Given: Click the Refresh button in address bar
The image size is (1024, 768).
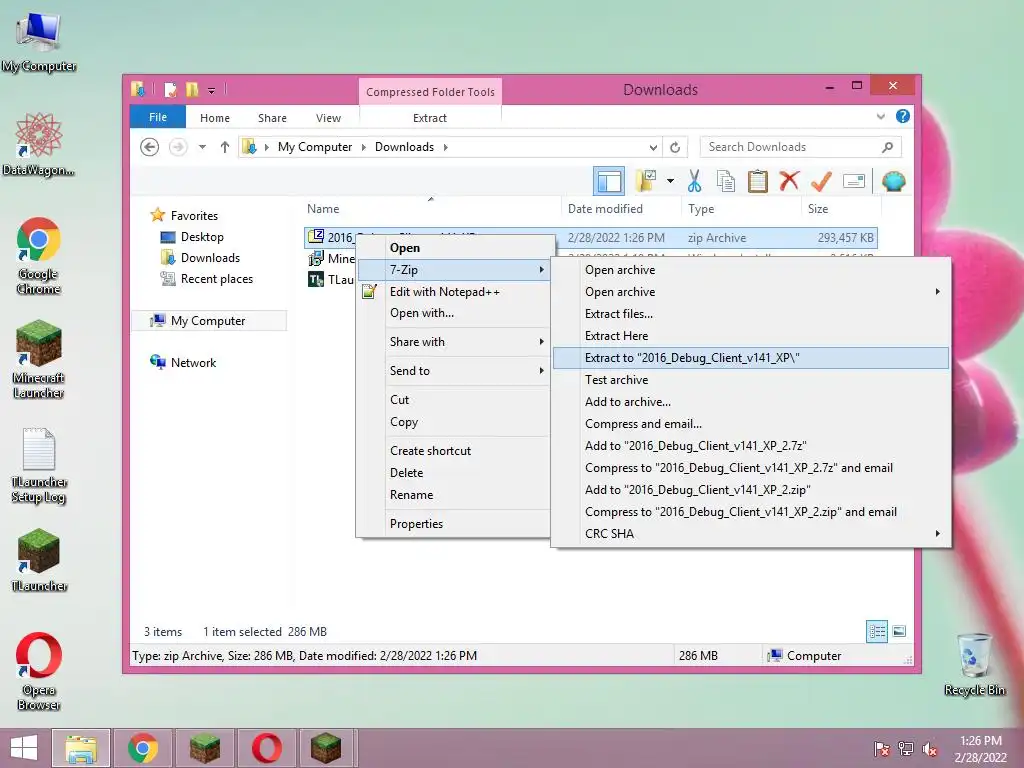Looking at the screenshot, I should (675, 147).
